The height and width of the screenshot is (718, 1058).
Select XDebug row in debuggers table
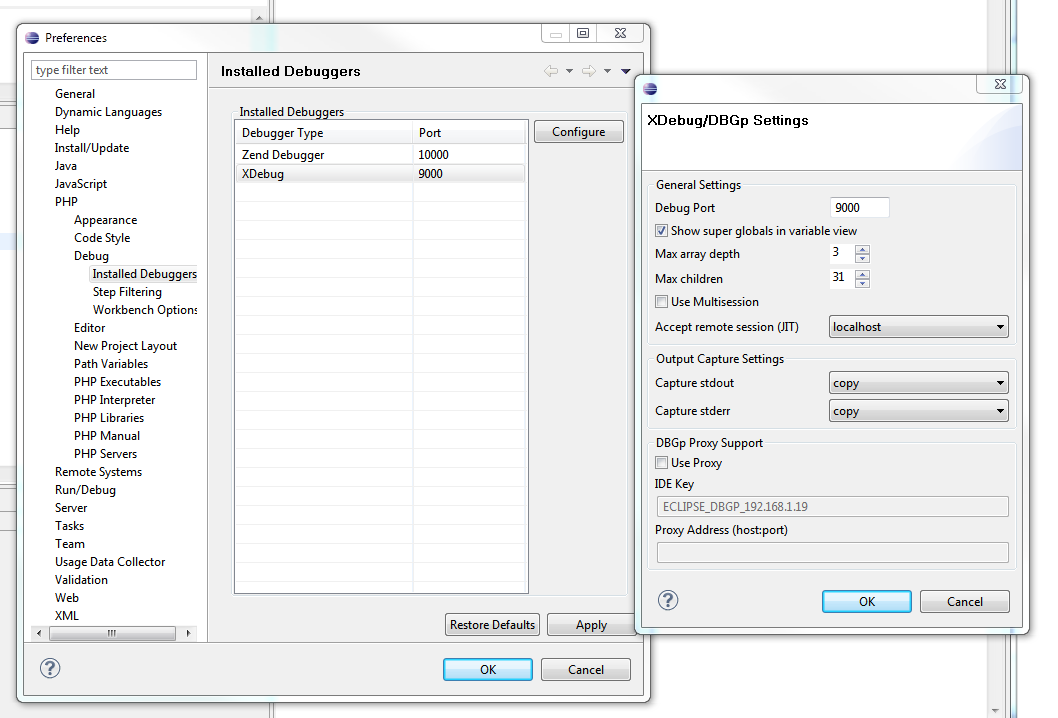pos(381,173)
